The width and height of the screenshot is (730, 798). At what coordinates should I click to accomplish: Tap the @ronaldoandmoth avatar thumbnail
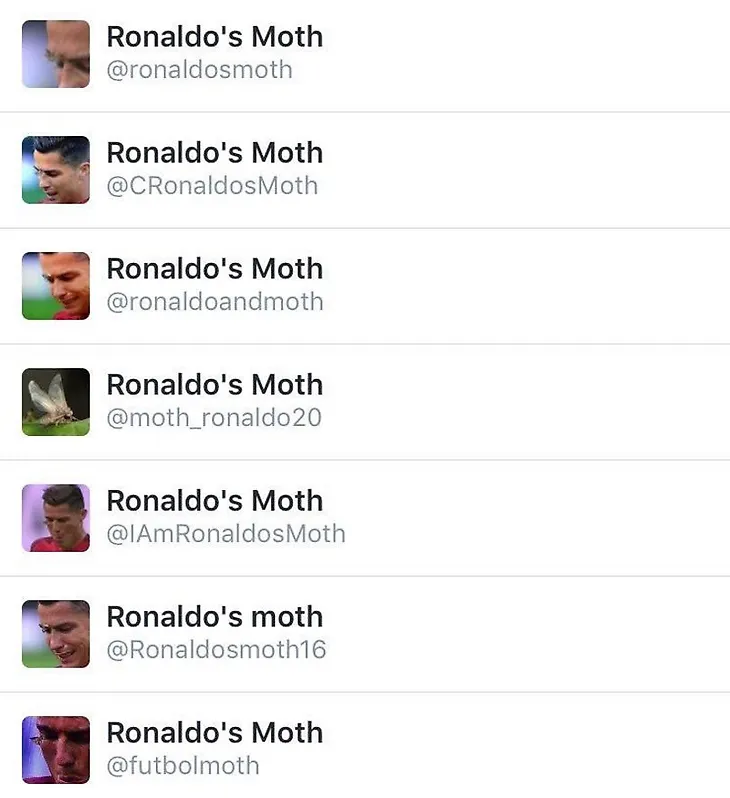click(x=56, y=286)
